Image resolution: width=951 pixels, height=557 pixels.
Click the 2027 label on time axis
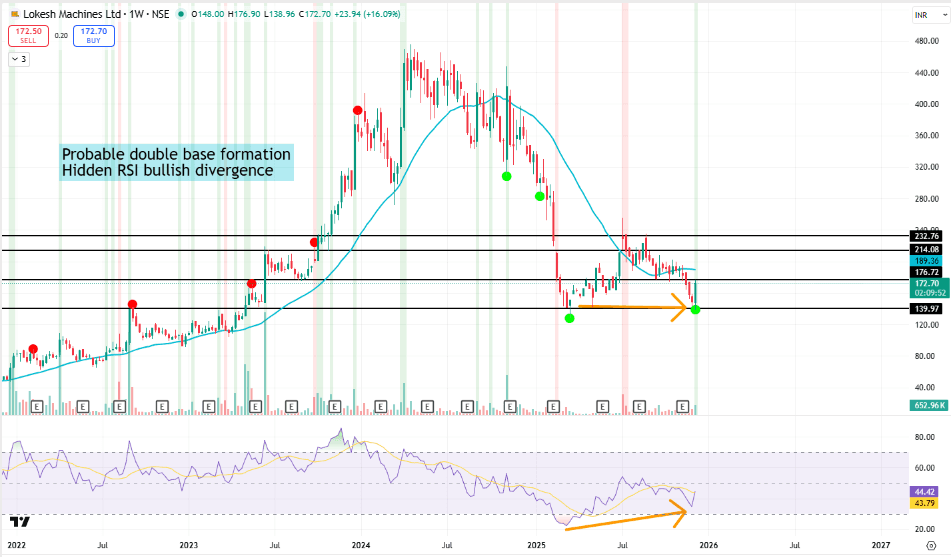point(881,545)
